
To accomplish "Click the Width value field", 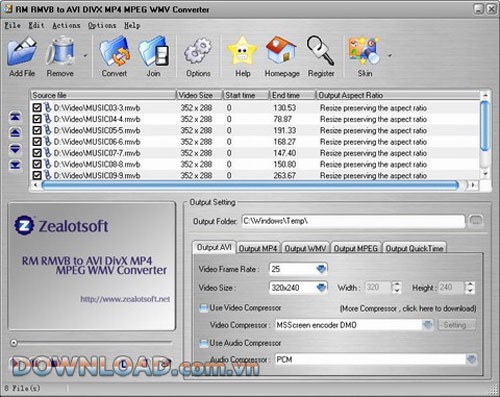I will 378,287.
